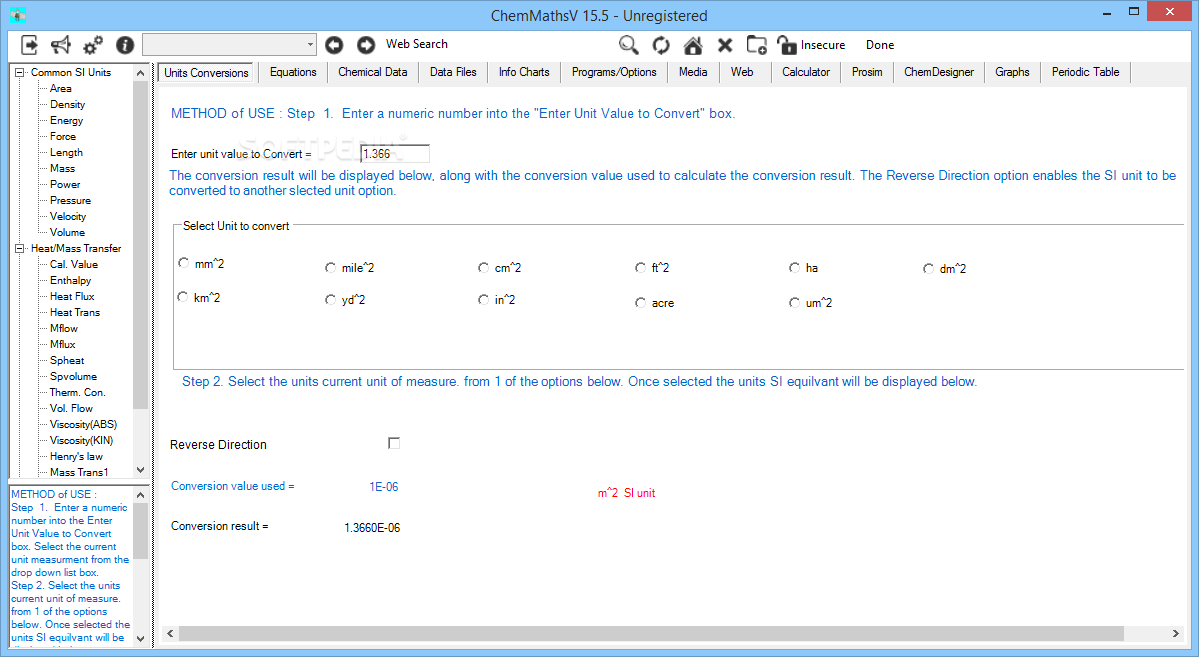This screenshot has height=657, width=1199.
Task: Select the um^2 radio button
Action: pyautogui.click(x=794, y=303)
